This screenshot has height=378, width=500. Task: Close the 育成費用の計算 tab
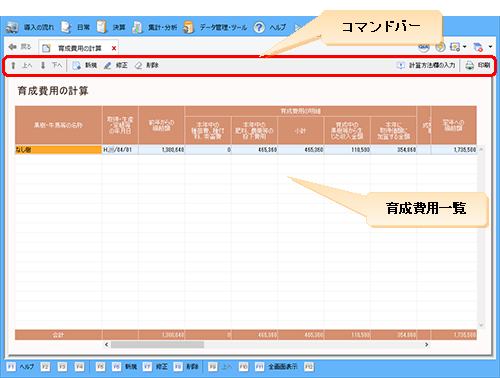click(114, 48)
